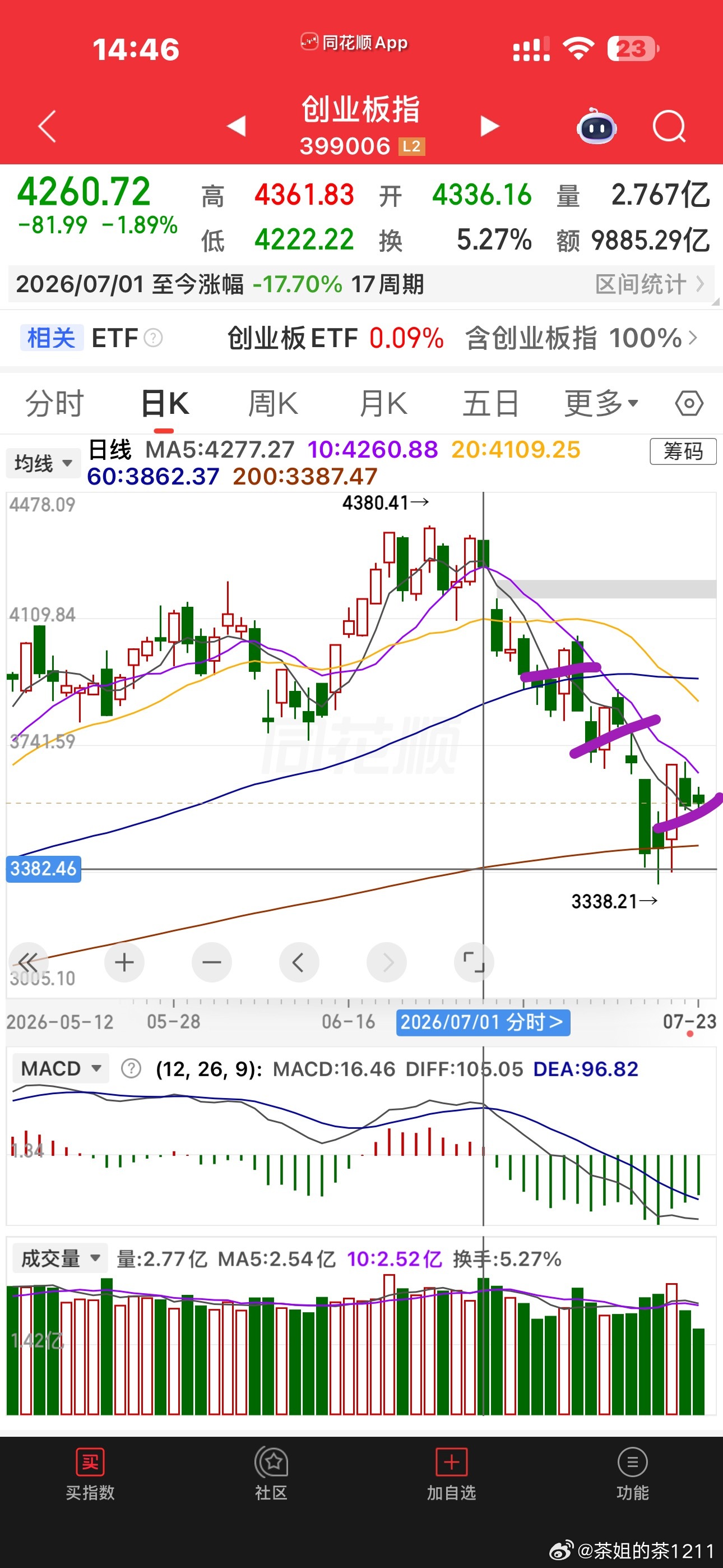Move the crosshair one candle left
The height and width of the screenshot is (1568, 723).
[299, 962]
